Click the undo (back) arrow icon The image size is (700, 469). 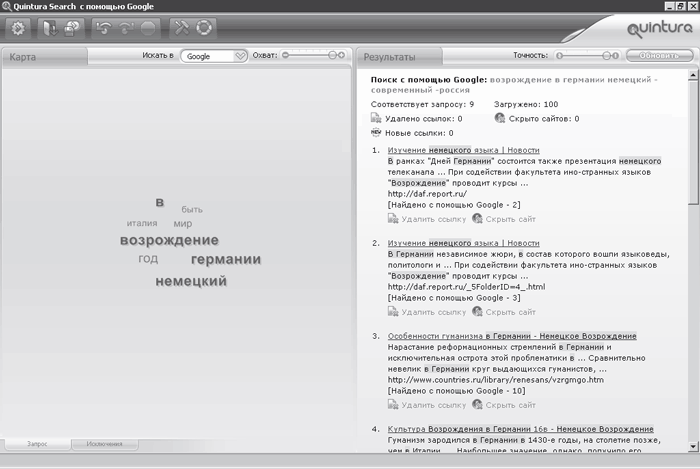pyautogui.click(x=104, y=29)
